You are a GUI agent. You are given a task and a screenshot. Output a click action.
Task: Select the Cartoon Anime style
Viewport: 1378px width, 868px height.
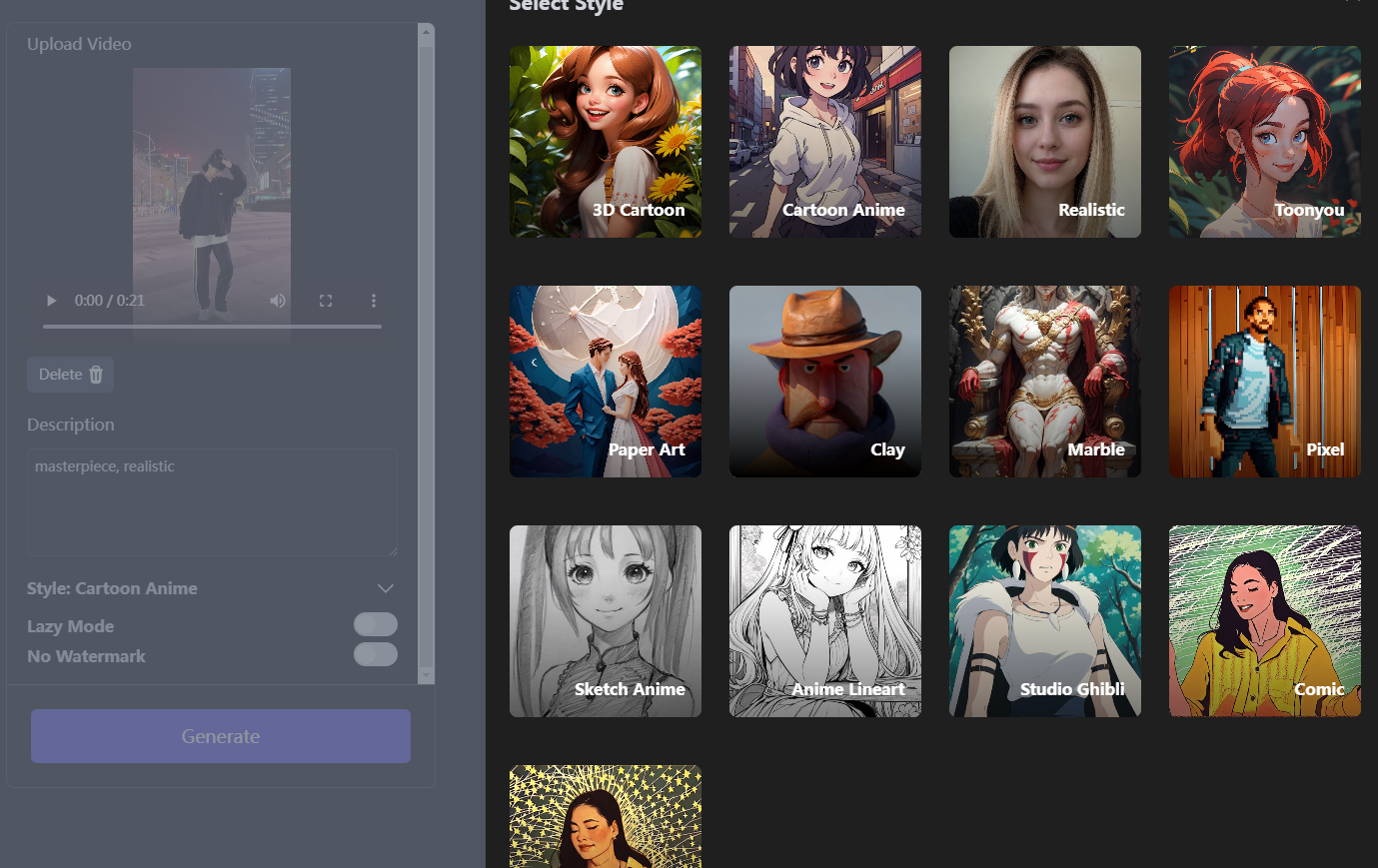pyautogui.click(x=825, y=142)
